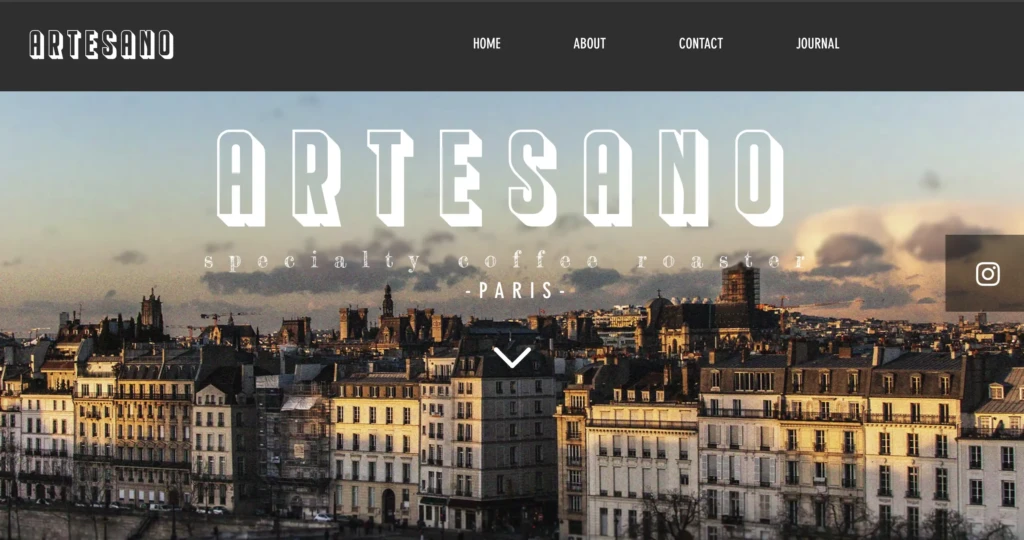1024x540 pixels.
Task: Click the dark social sidebar panel
Action: pos(985,273)
